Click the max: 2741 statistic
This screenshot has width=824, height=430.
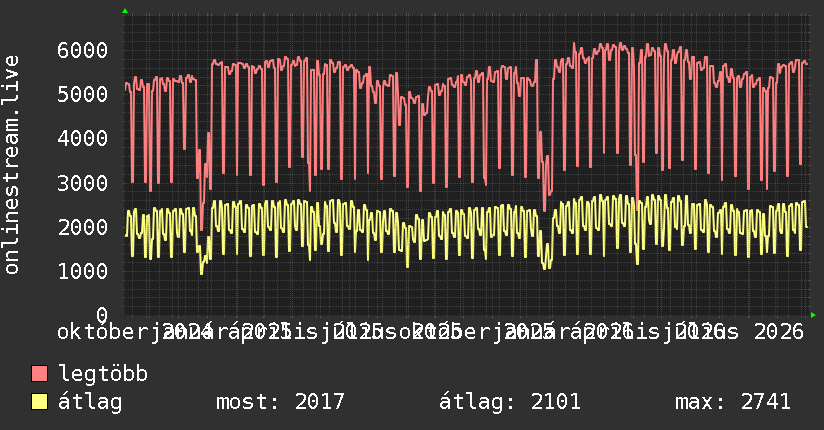[x=733, y=402]
